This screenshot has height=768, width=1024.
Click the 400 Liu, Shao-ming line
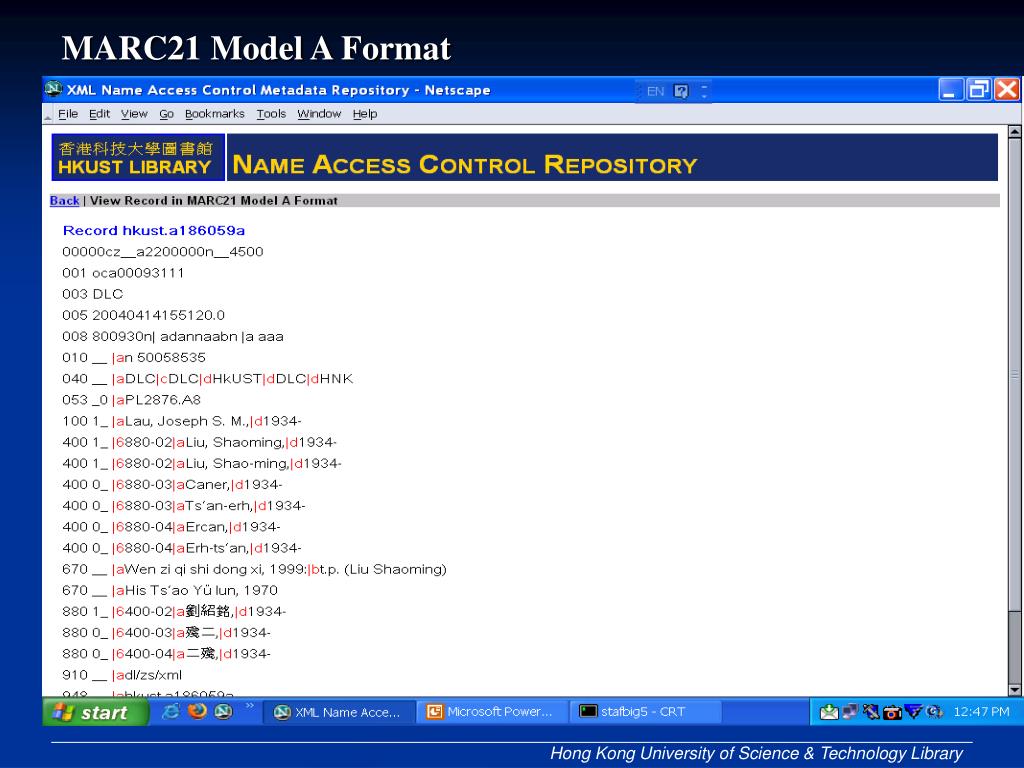pos(202,463)
